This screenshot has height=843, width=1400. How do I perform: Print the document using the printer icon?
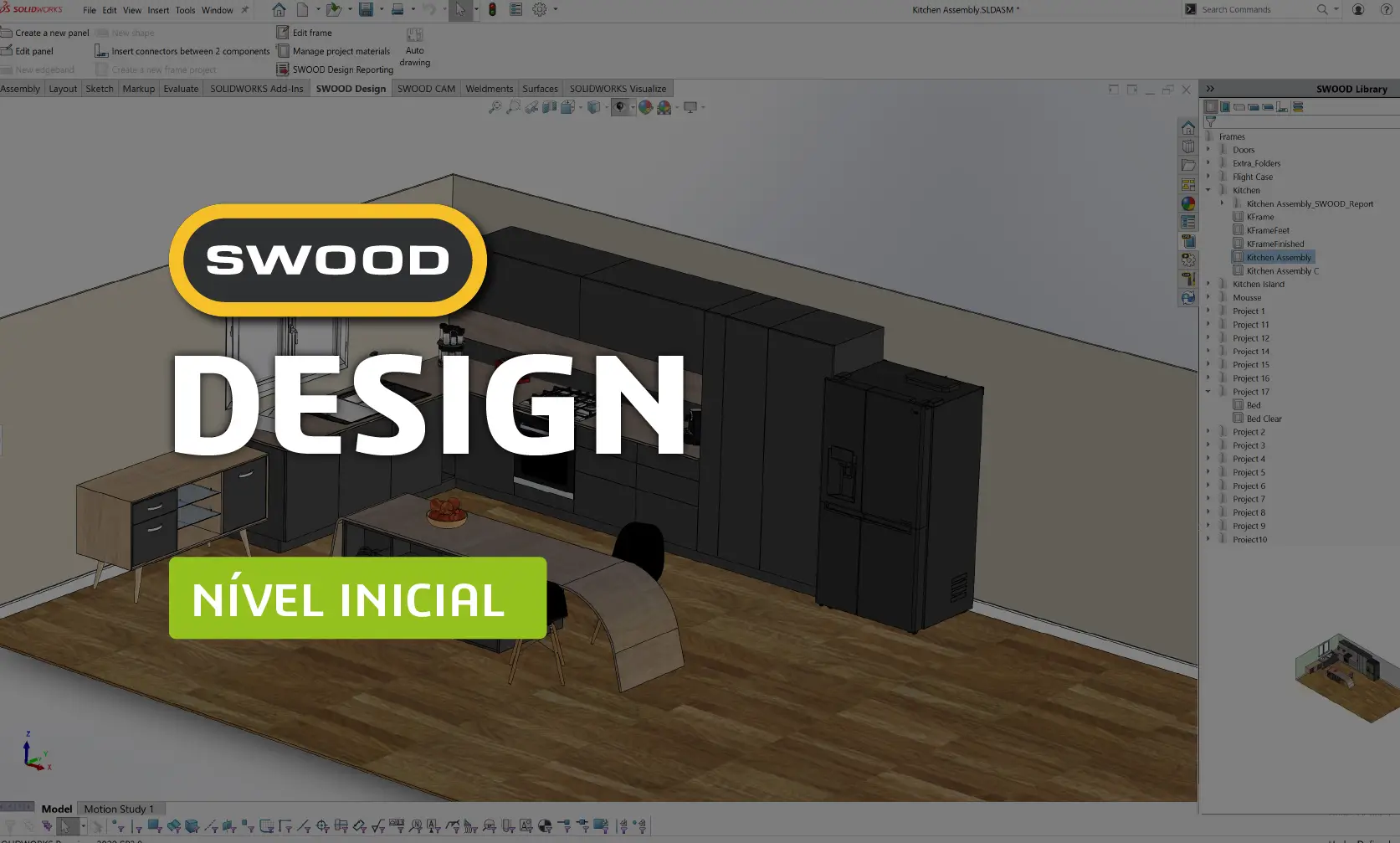[397, 10]
